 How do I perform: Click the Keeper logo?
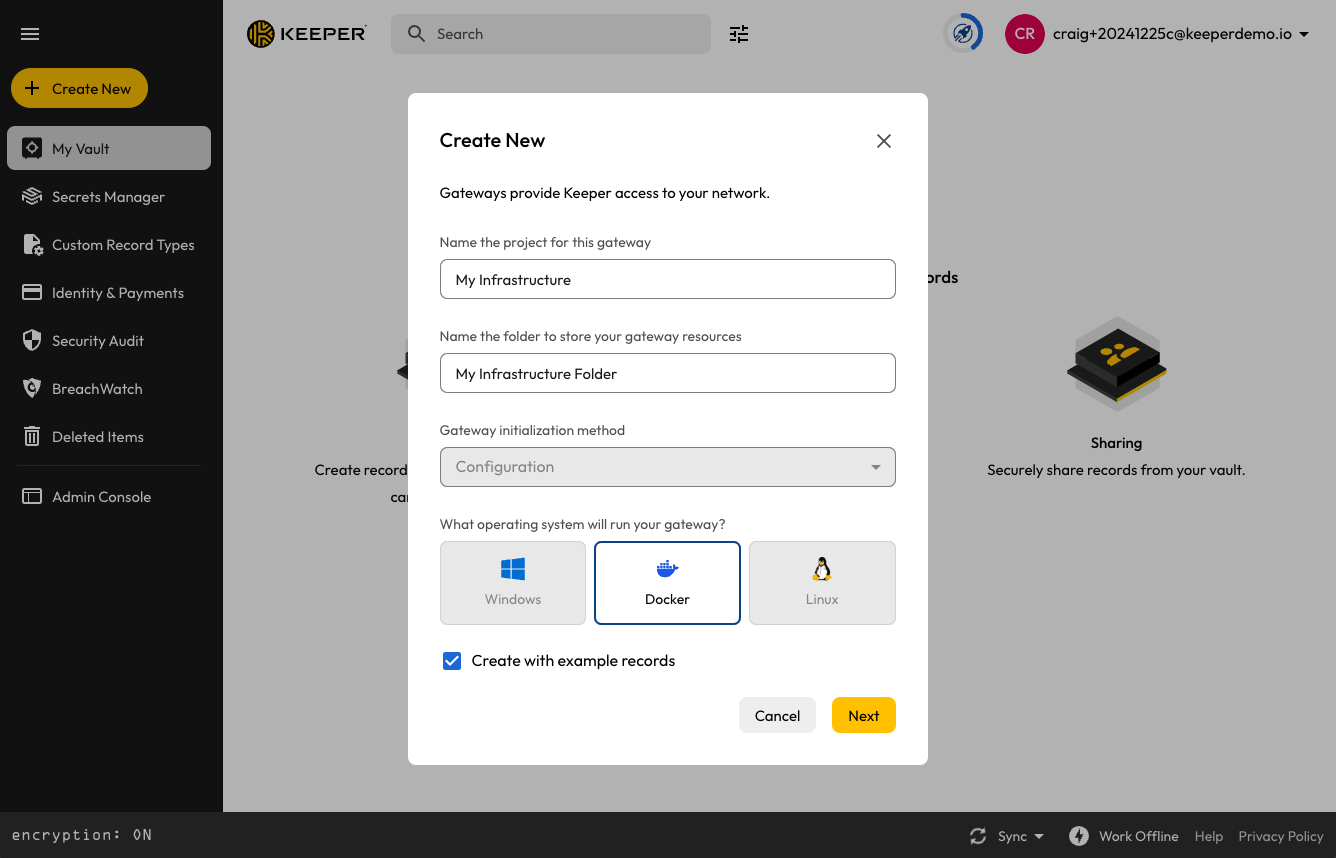(x=307, y=34)
